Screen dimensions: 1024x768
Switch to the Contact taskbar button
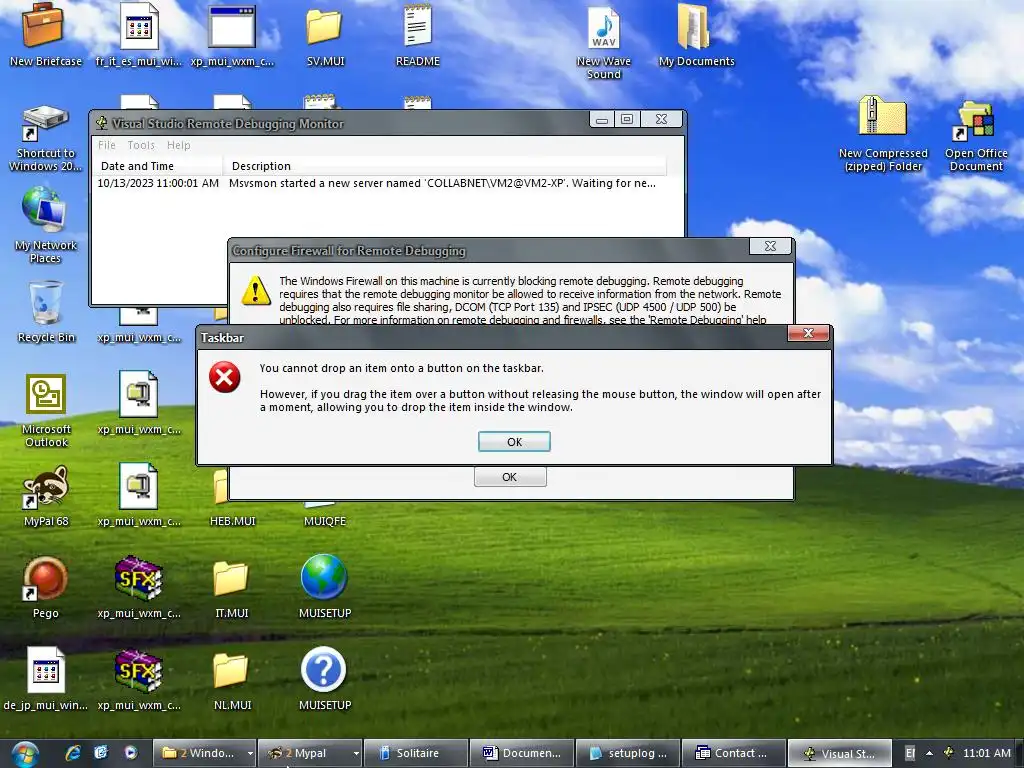[733, 753]
